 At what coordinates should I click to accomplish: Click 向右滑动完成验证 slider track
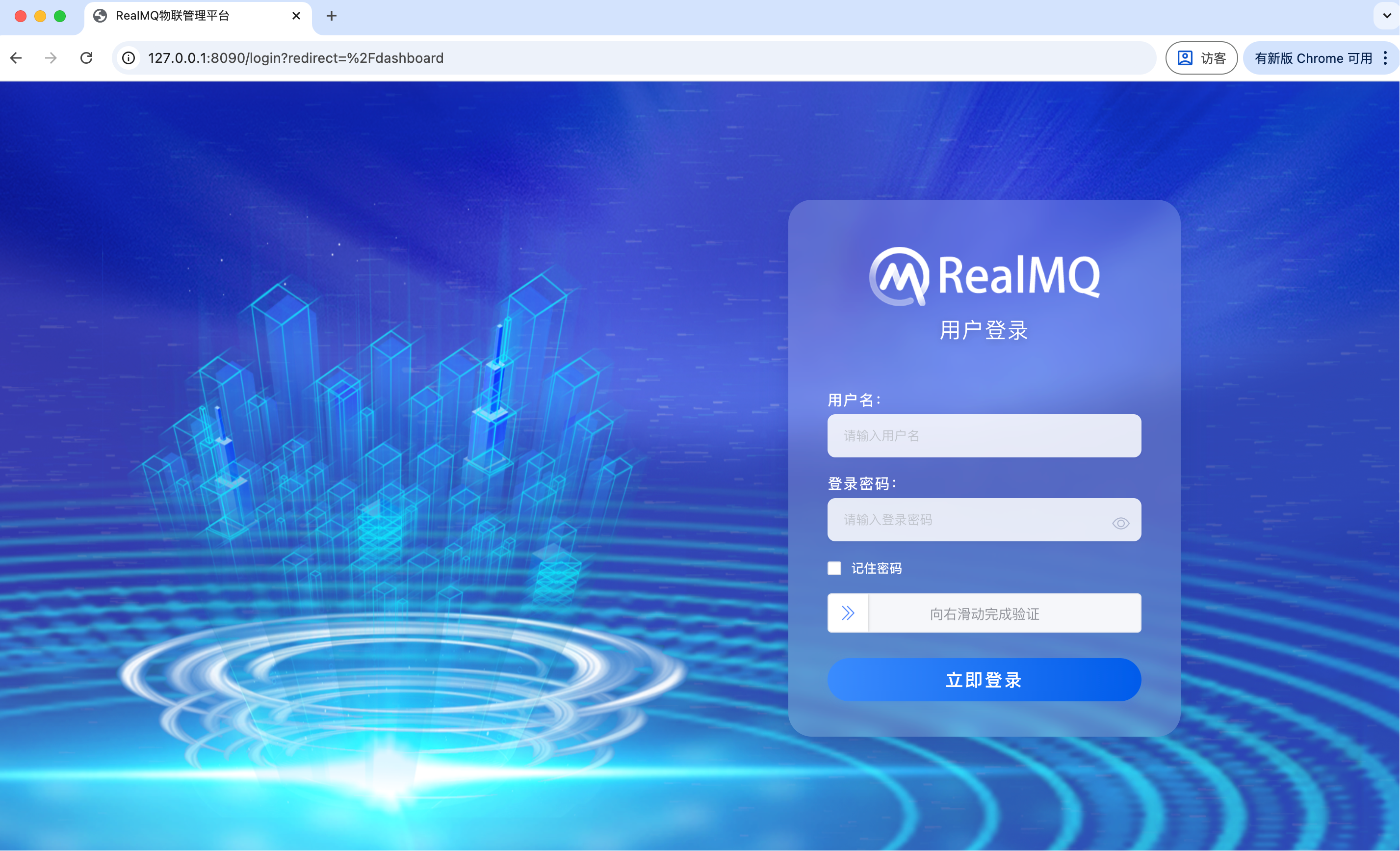984,613
